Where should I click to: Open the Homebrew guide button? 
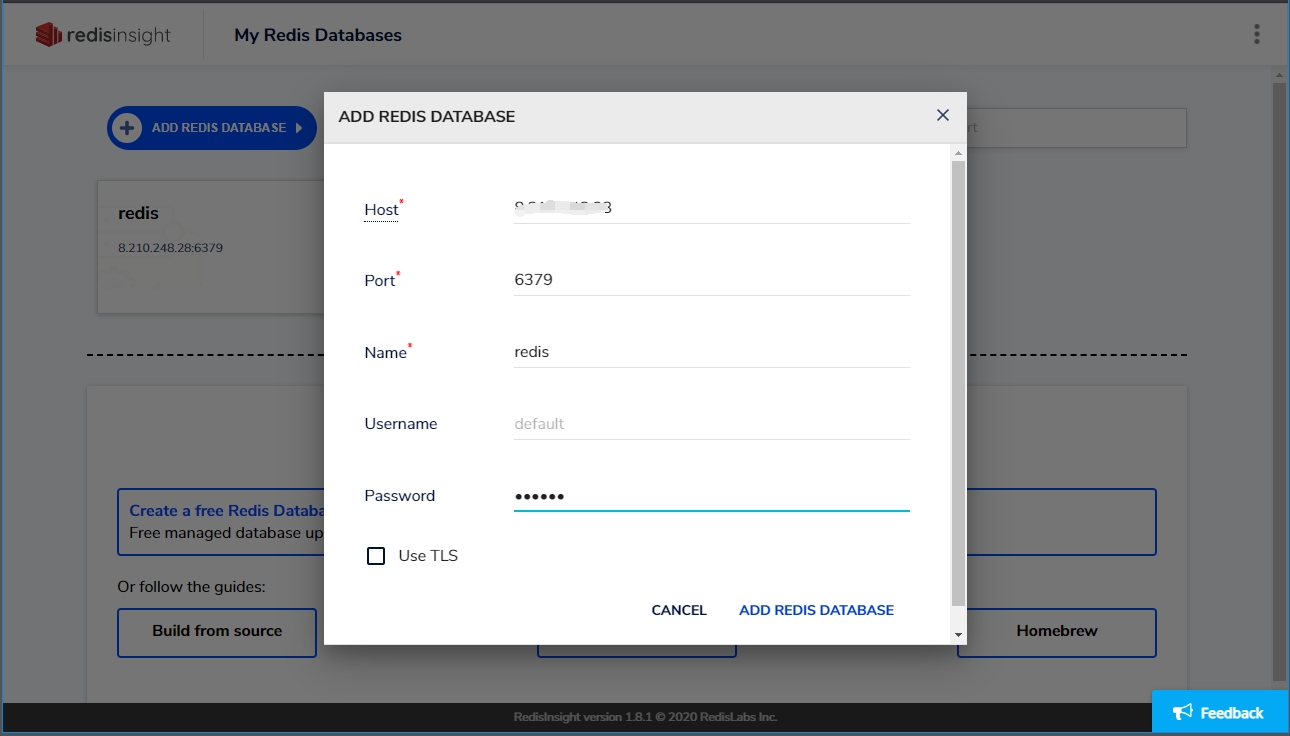click(x=1056, y=632)
